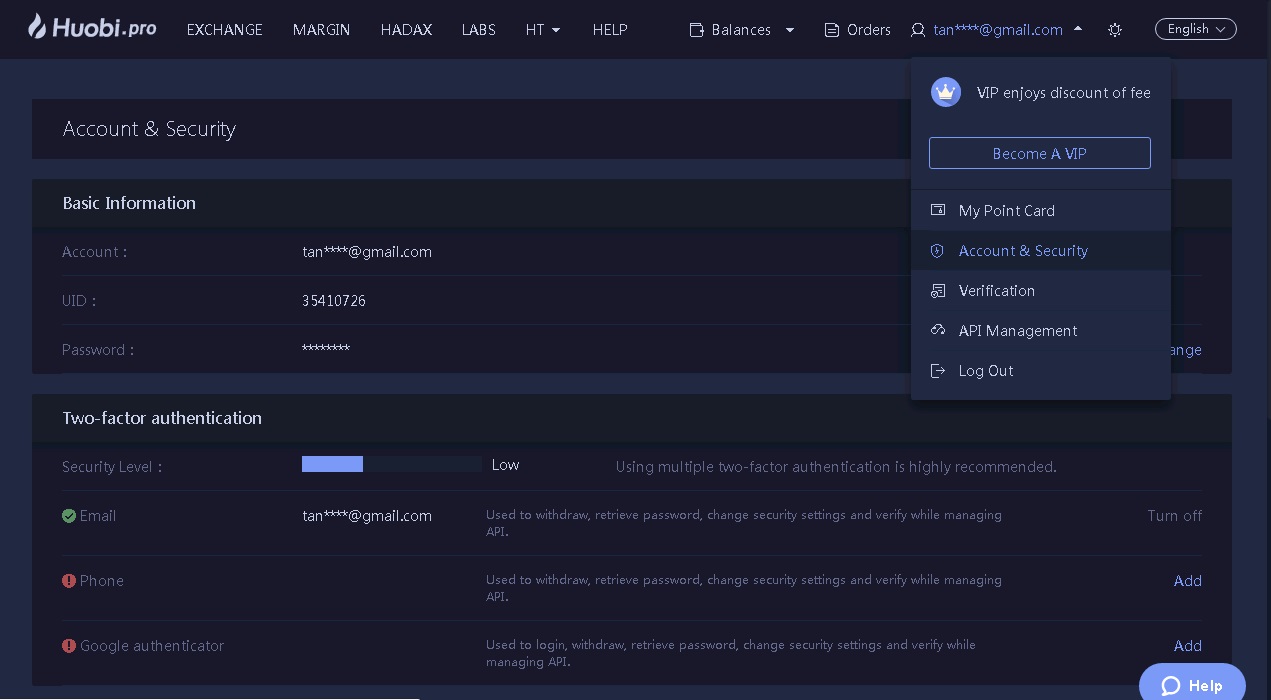Add Phone two-factor authentication

[1187, 581]
